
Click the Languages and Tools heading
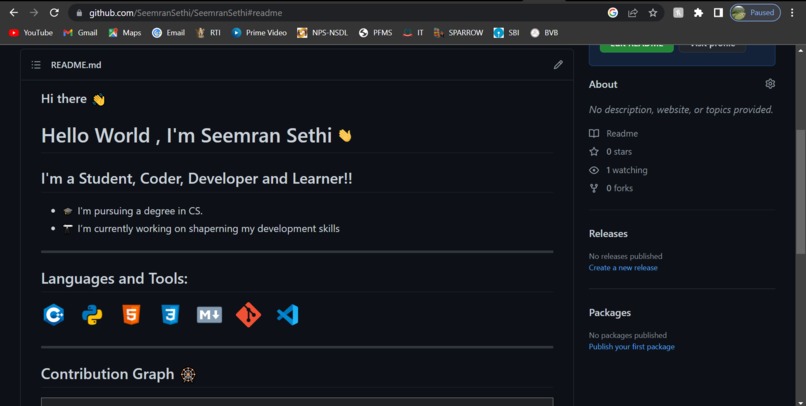pos(114,279)
